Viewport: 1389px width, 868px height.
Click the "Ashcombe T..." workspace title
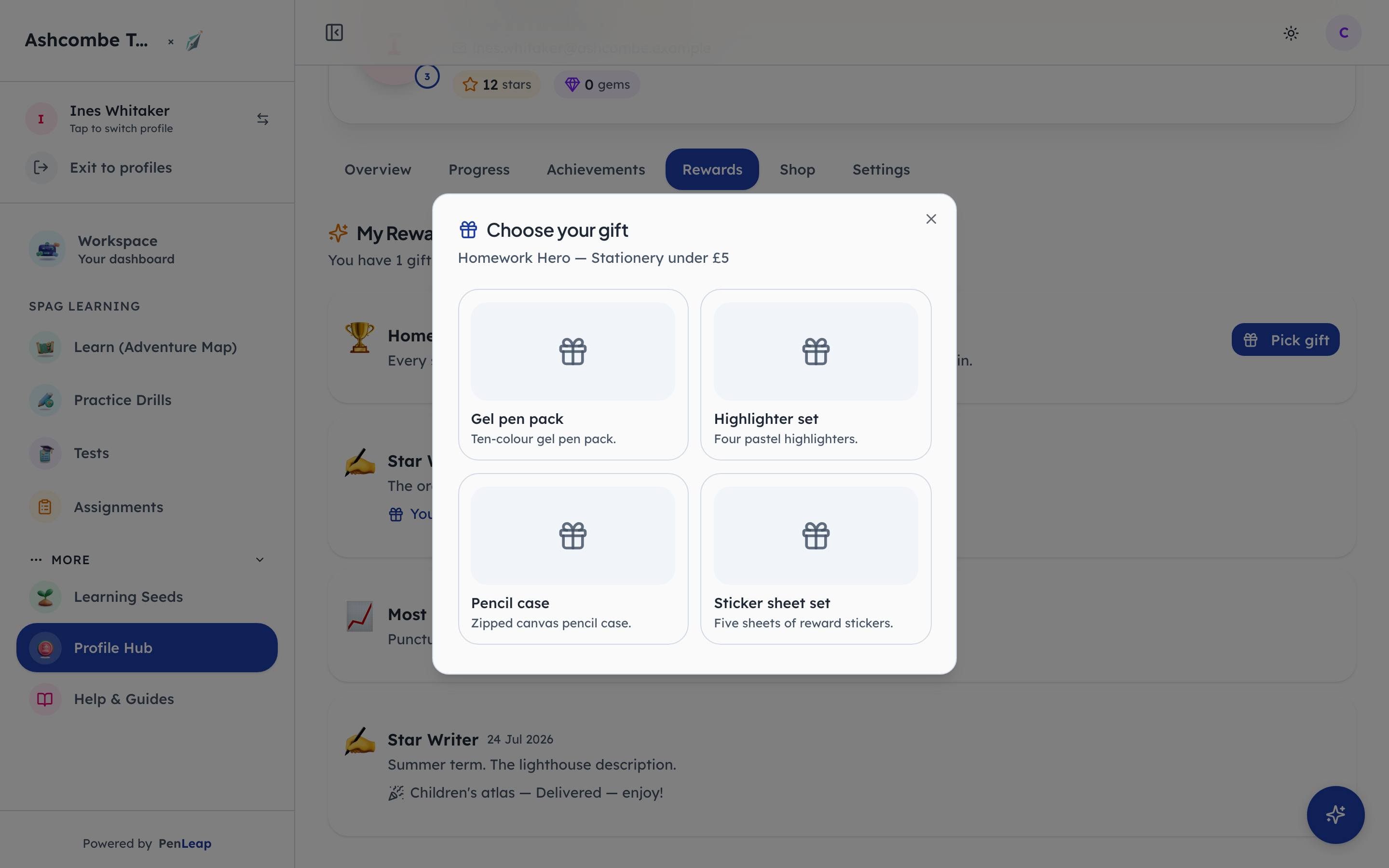[86, 40]
